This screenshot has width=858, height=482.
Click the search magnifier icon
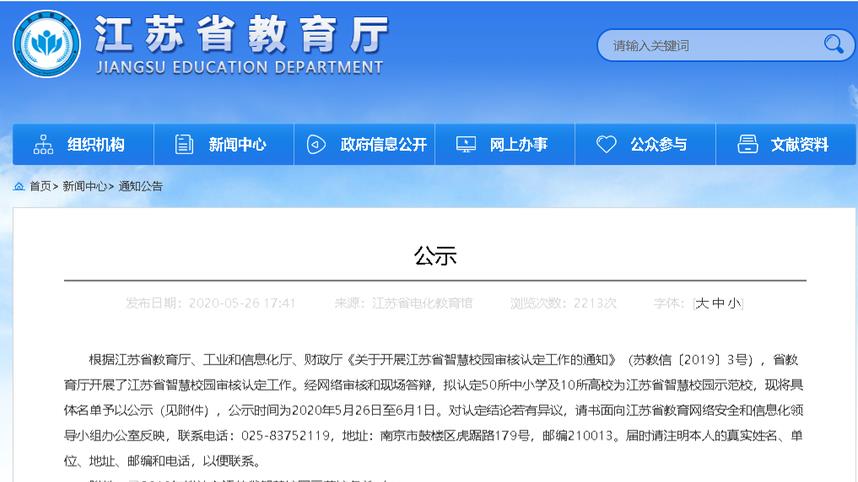tap(832, 44)
